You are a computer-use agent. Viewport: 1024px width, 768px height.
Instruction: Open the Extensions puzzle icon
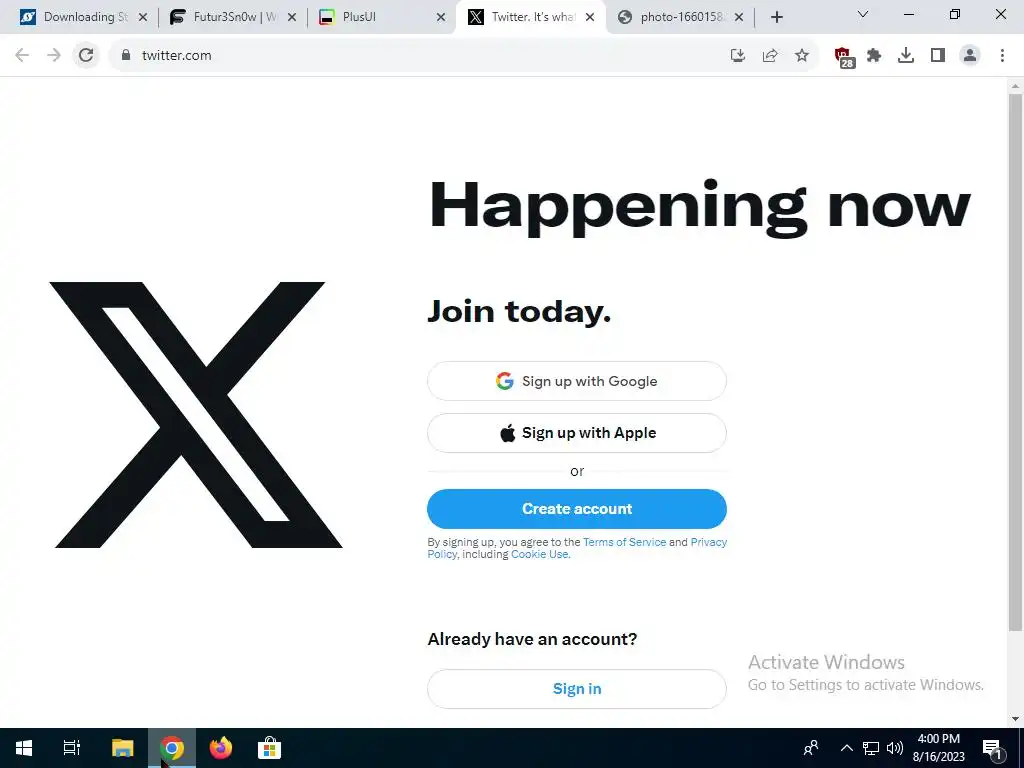tap(874, 56)
